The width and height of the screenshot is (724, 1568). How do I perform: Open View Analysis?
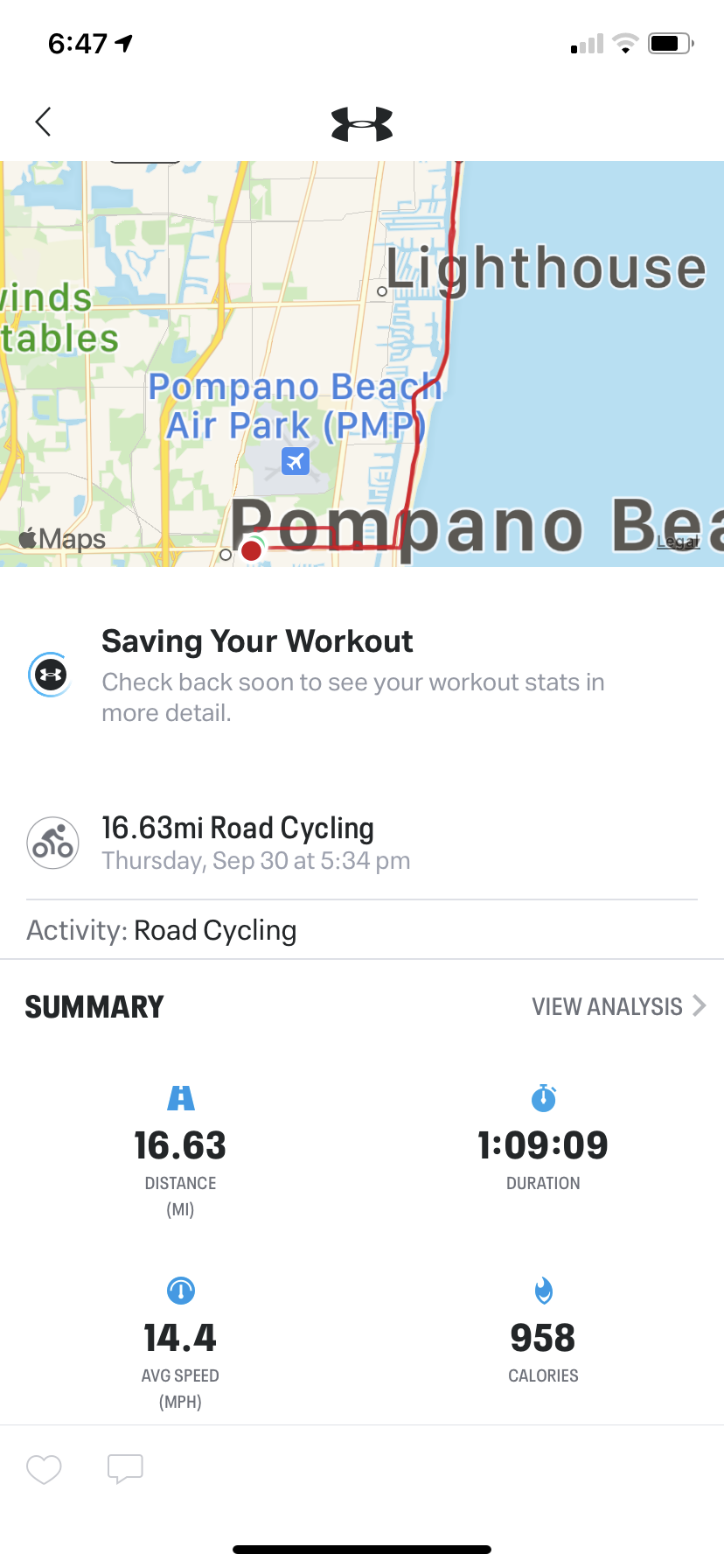[x=607, y=1006]
